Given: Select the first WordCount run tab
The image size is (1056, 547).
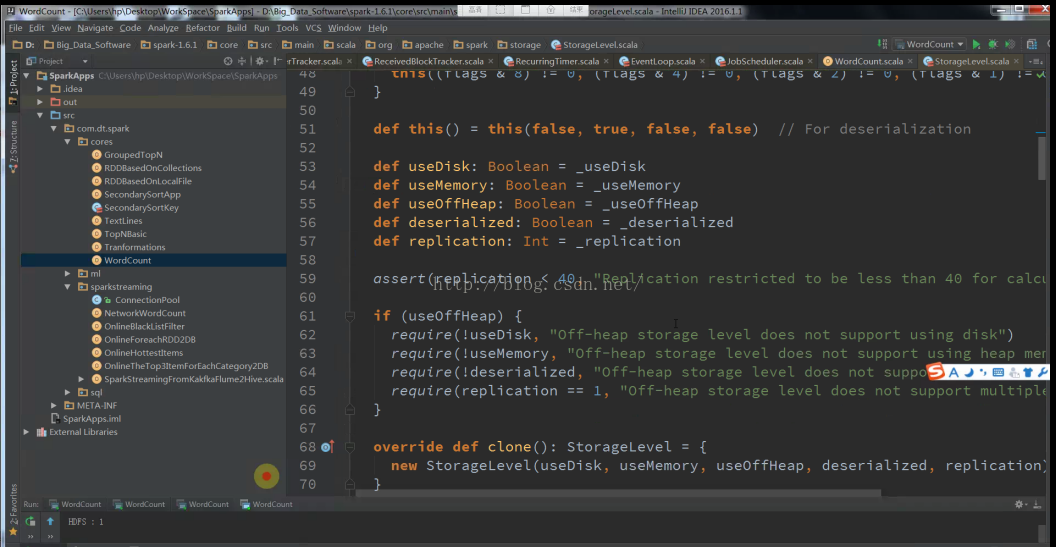Looking at the screenshot, I should pyautogui.click(x=74, y=504).
